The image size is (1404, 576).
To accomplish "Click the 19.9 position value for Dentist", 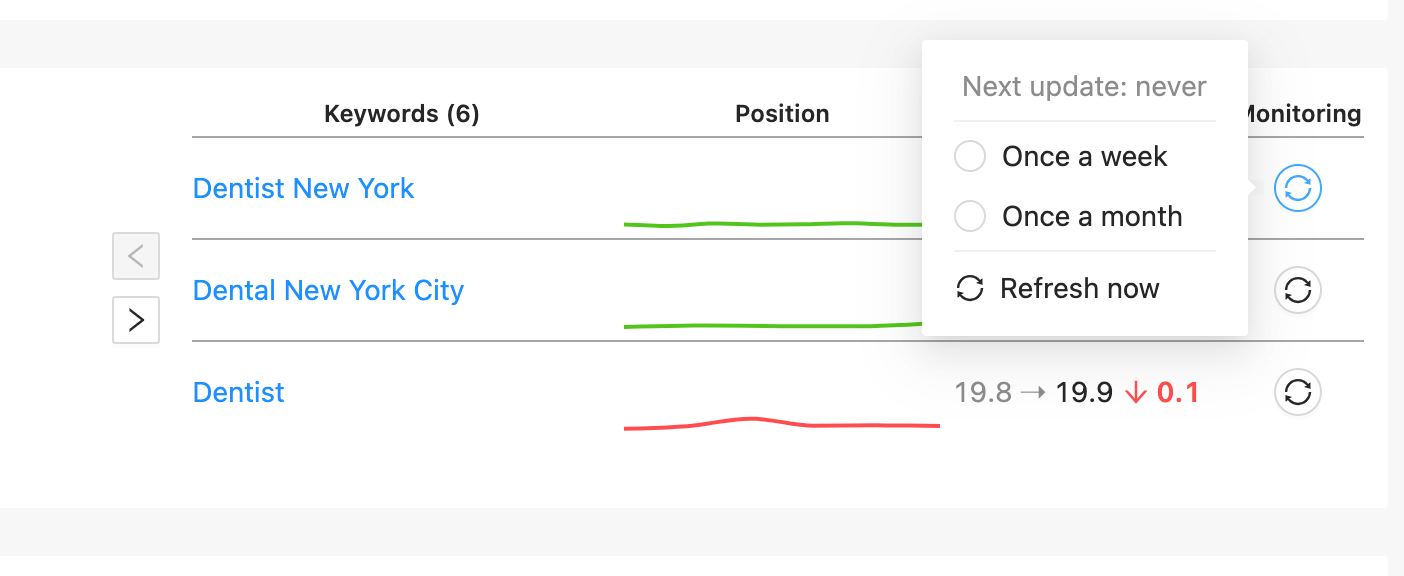I will tap(1084, 393).
